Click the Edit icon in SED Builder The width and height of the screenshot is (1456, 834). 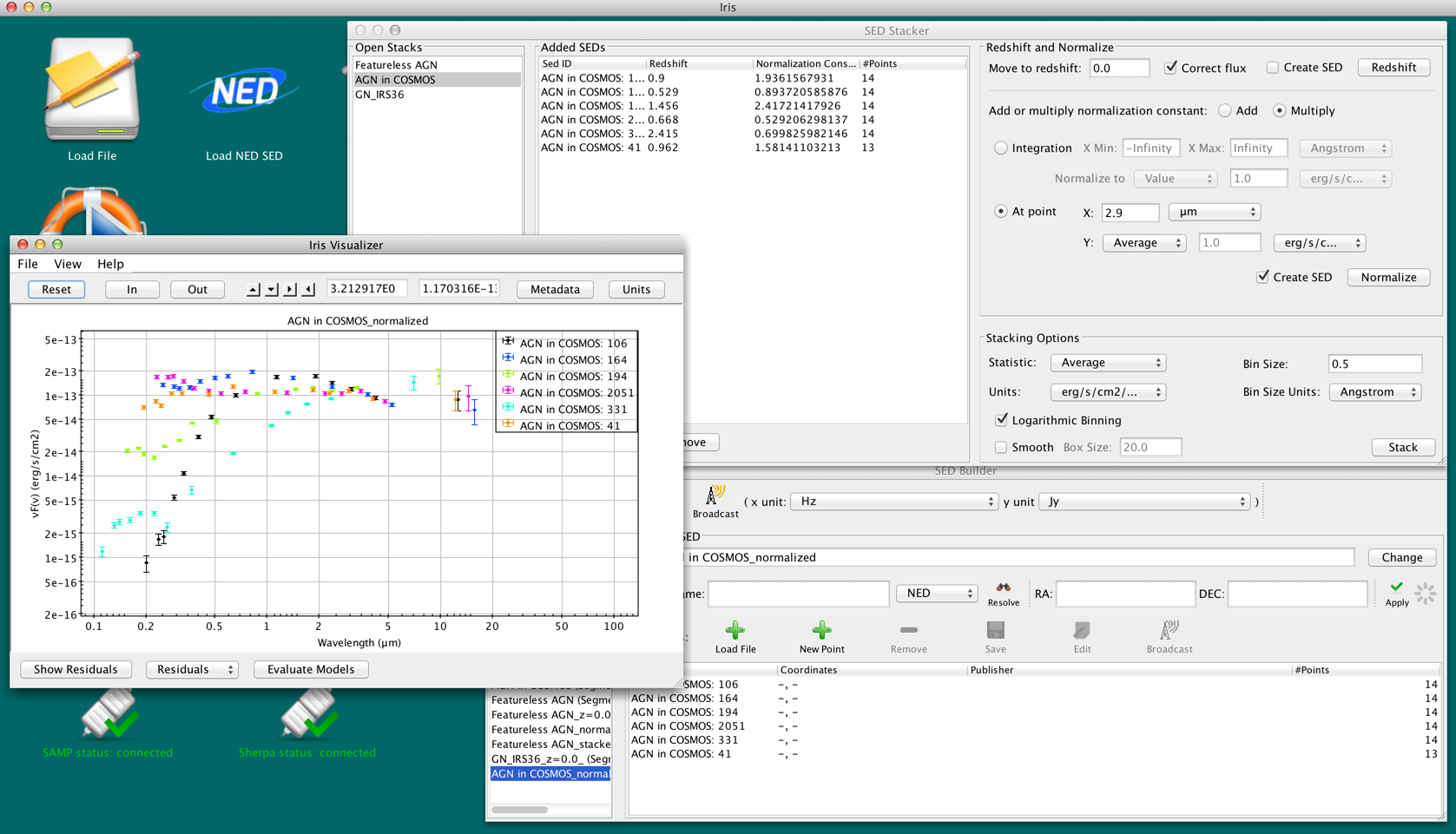1082,630
